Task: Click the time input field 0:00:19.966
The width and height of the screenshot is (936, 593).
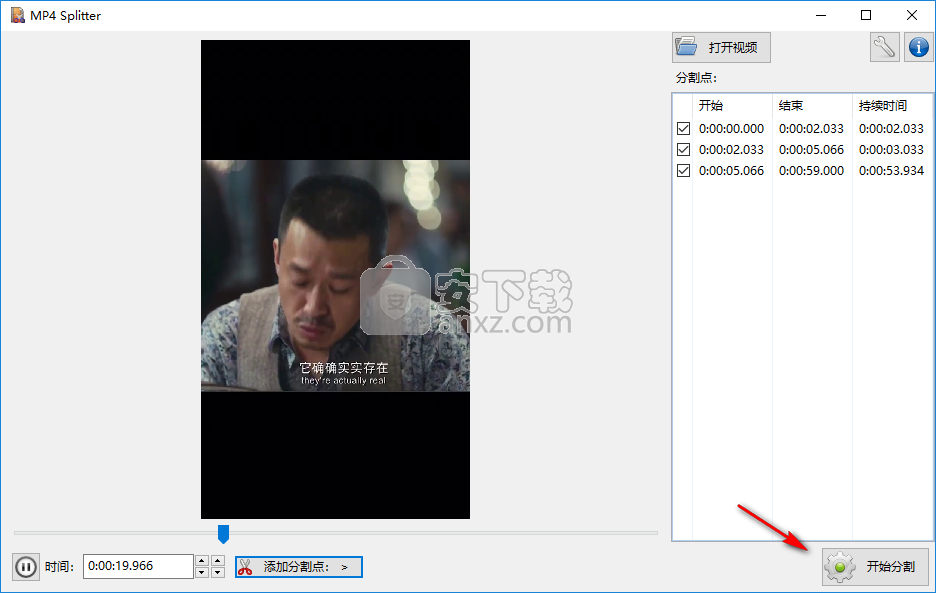Action: pyautogui.click(x=138, y=566)
